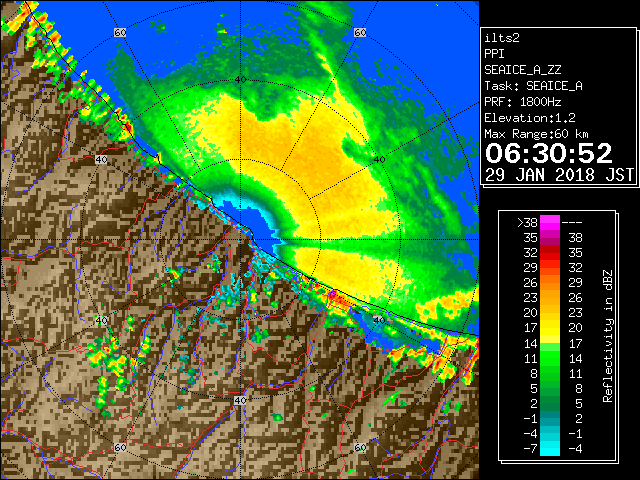
Task: Click the "SEAICE_A_ZZ" product name
Action: point(522,70)
